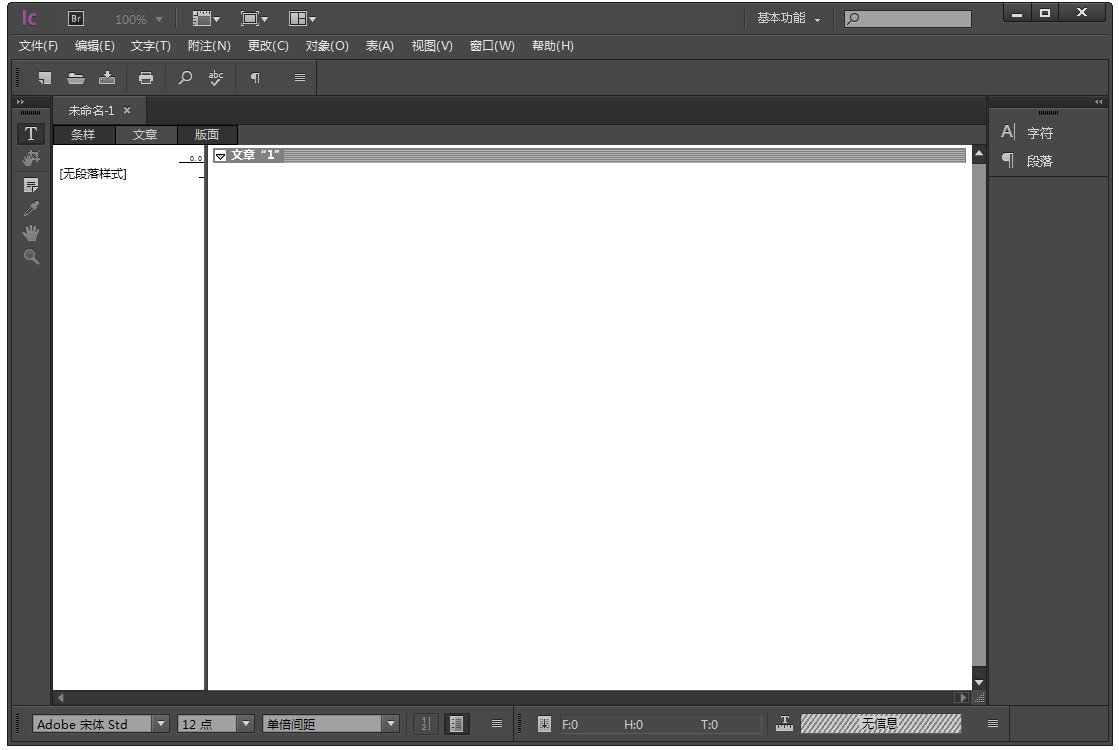Toggle hidden characters with the ¶ toolbar icon
Screen dimensions: 1119x750
tap(255, 78)
